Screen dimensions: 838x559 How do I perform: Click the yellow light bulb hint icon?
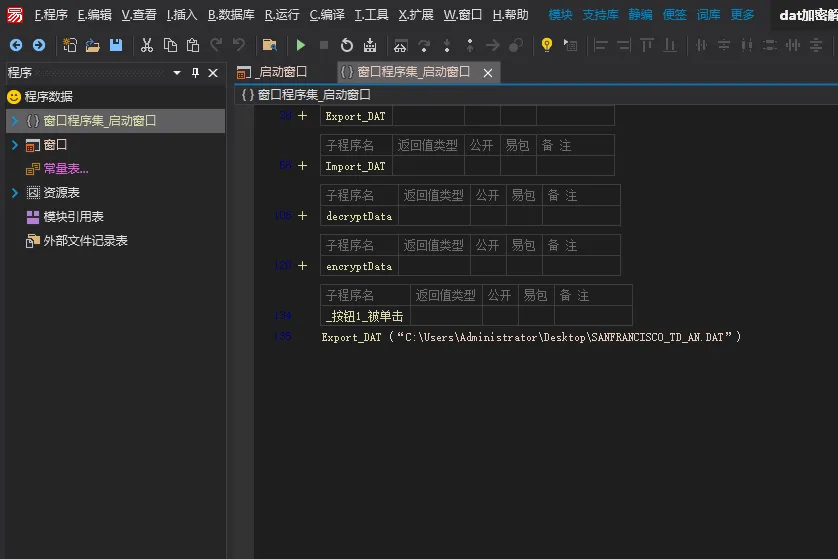coord(546,45)
